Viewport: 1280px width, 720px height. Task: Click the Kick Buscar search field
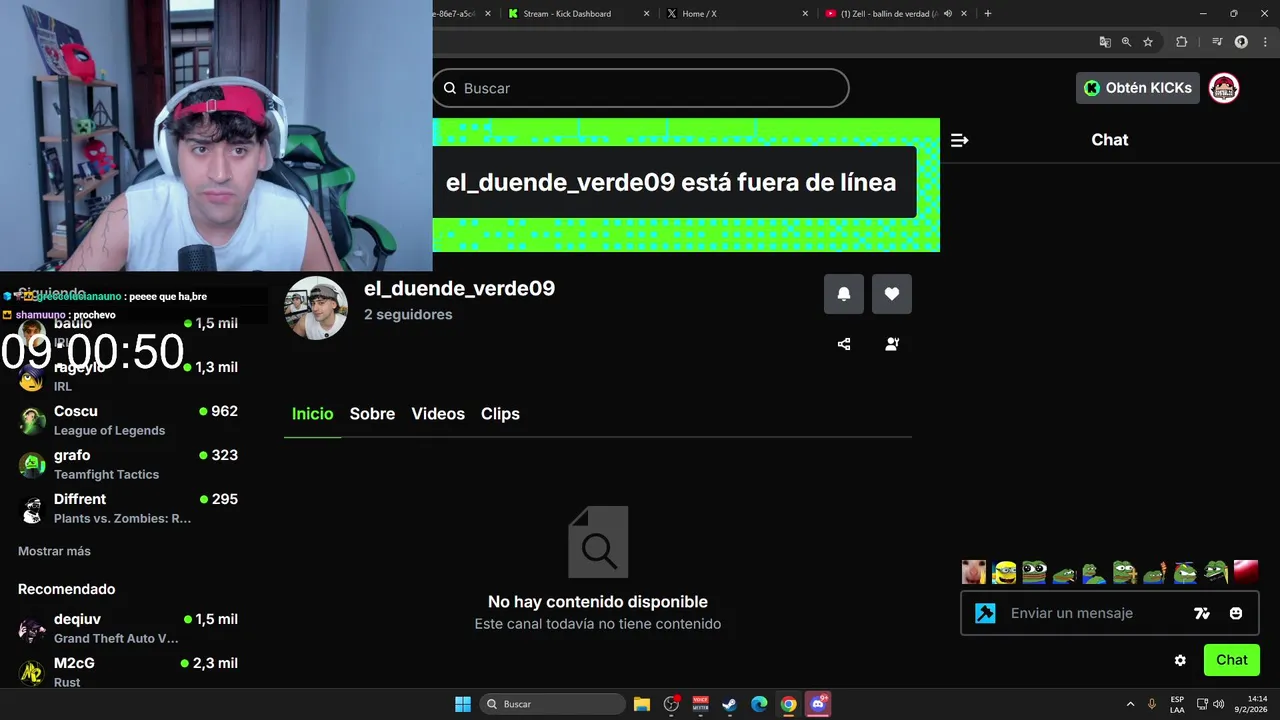pos(641,88)
